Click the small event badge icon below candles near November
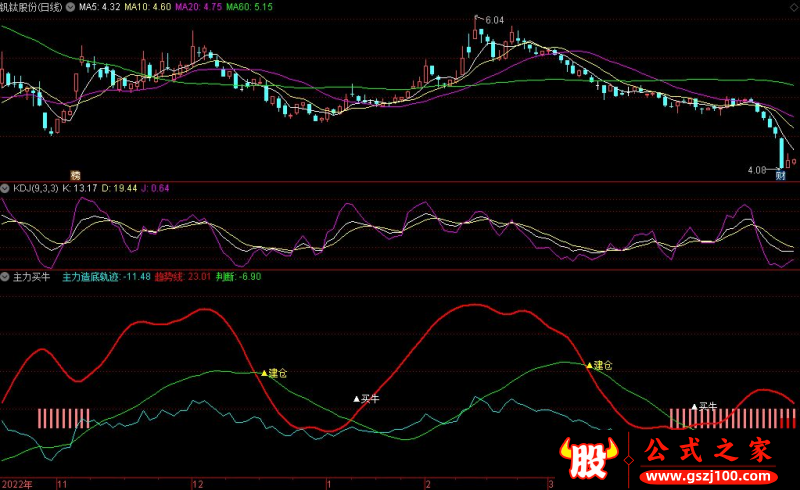The width and height of the screenshot is (800, 490). 75,176
